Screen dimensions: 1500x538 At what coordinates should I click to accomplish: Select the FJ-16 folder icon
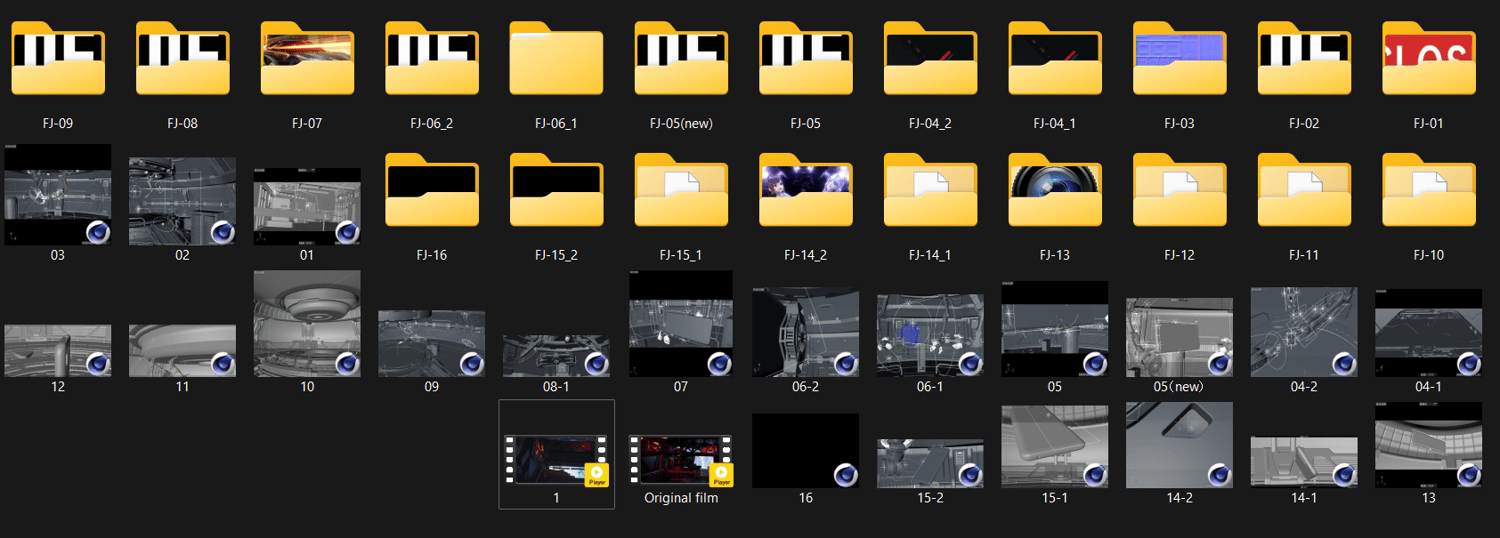coord(432,190)
